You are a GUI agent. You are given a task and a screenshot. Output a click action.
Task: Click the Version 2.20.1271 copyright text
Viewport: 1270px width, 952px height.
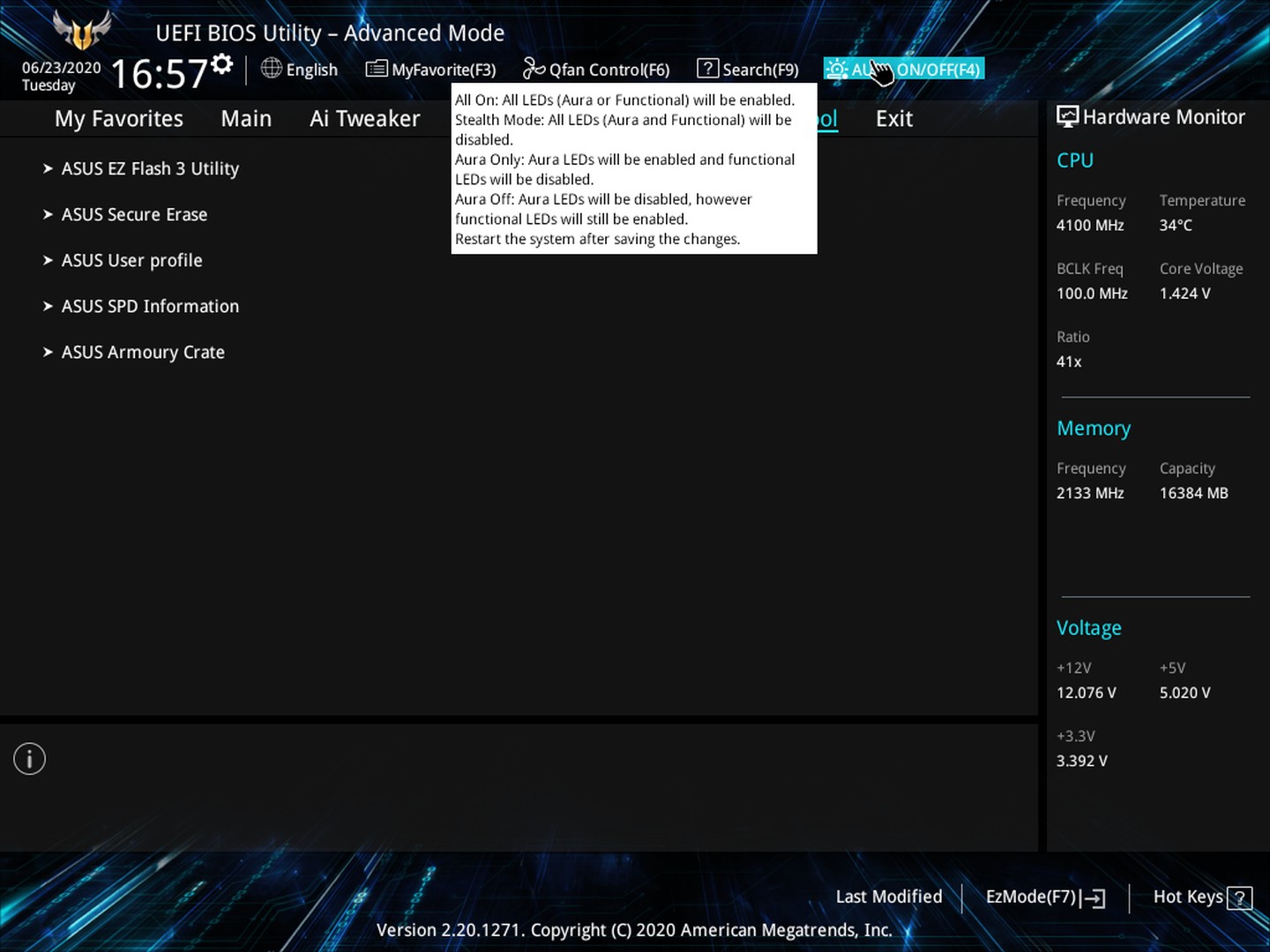point(634,930)
